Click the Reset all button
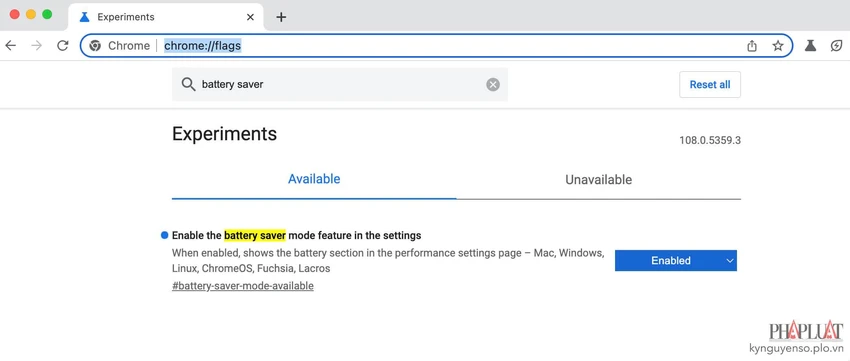Screen dimensions: 850x361 (710, 85)
